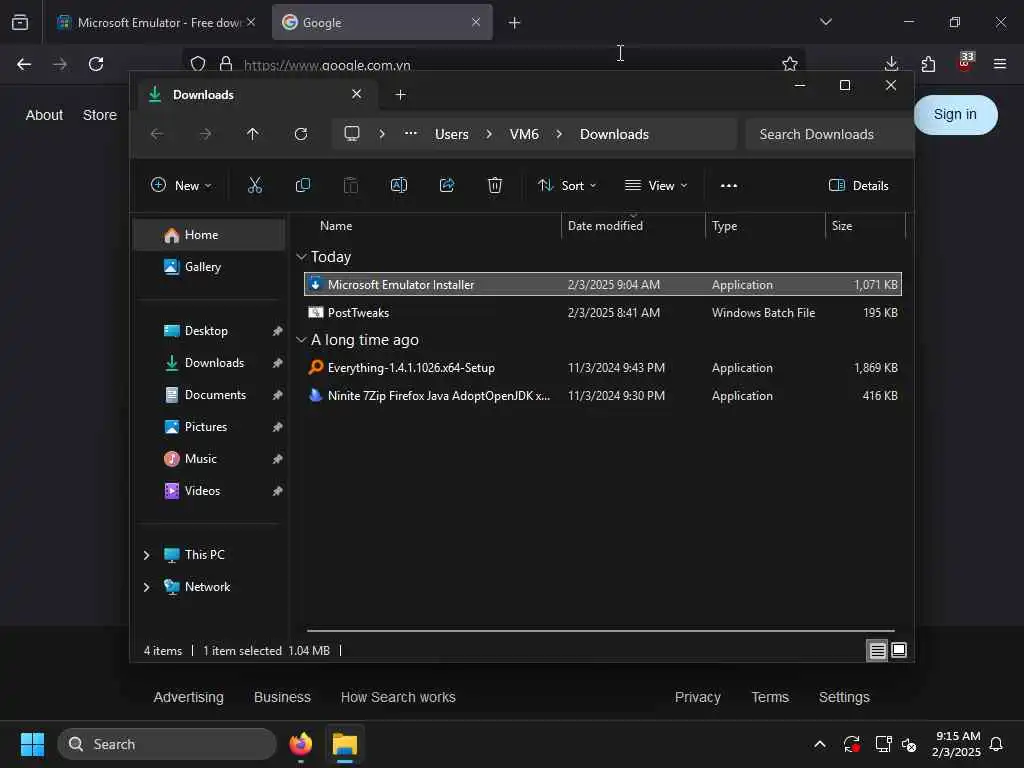Click the taskbar Search box
This screenshot has width=1024, height=768.
pos(167,744)
